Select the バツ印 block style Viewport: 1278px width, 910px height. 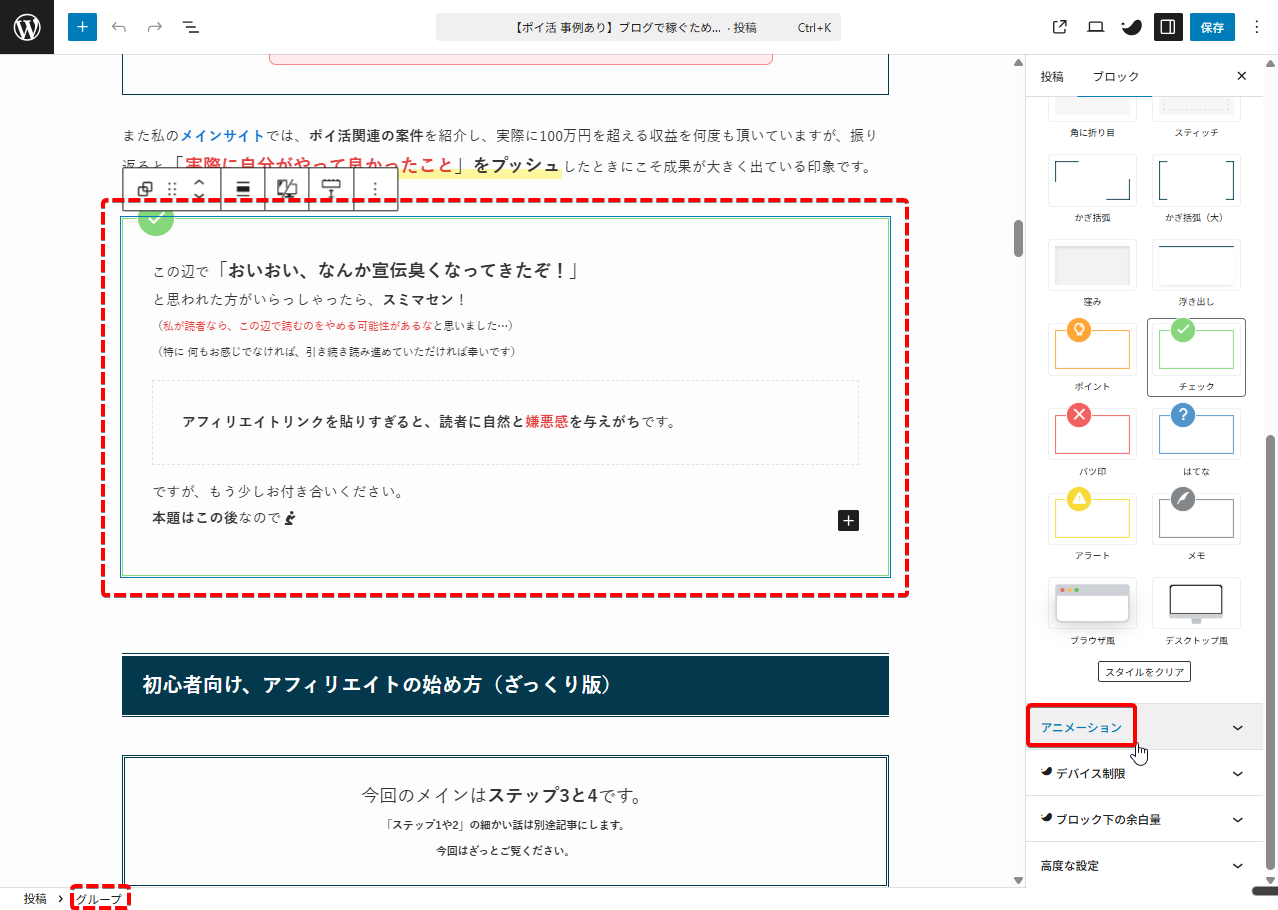tap(1092, 434)
